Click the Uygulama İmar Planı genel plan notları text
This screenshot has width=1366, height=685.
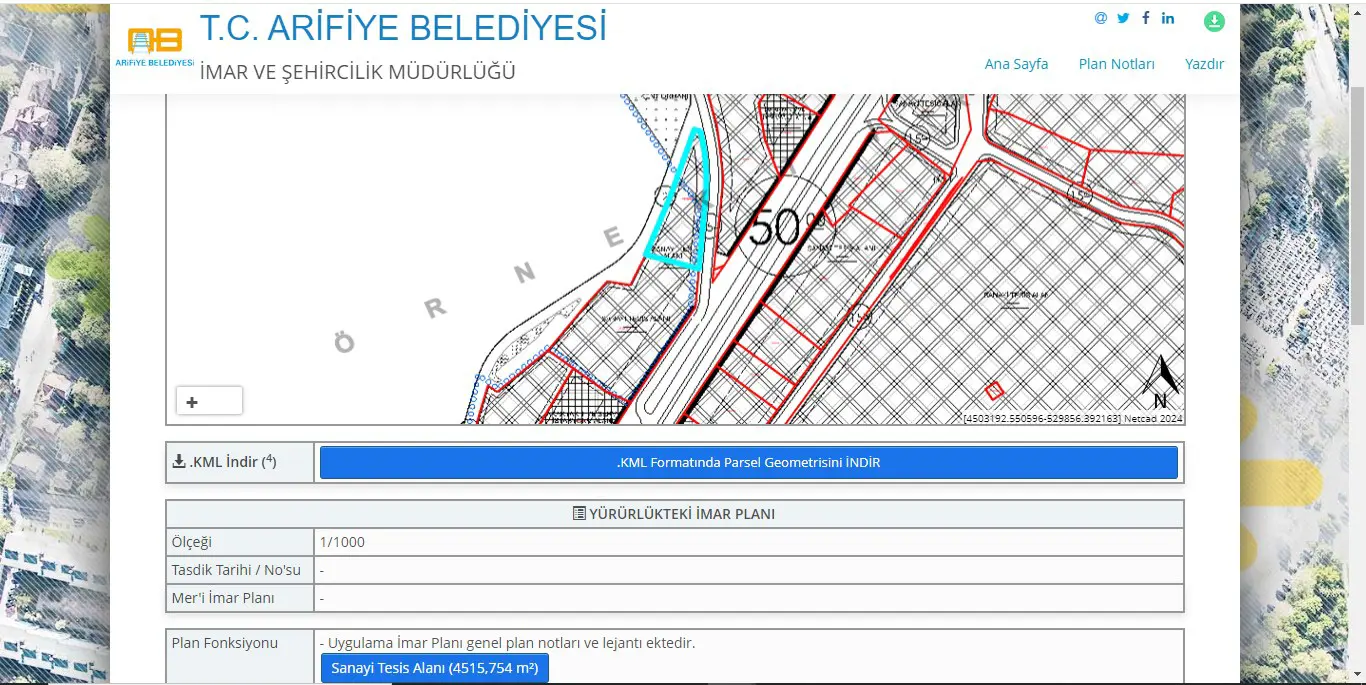pyautogui.click(x=507, y=643)
